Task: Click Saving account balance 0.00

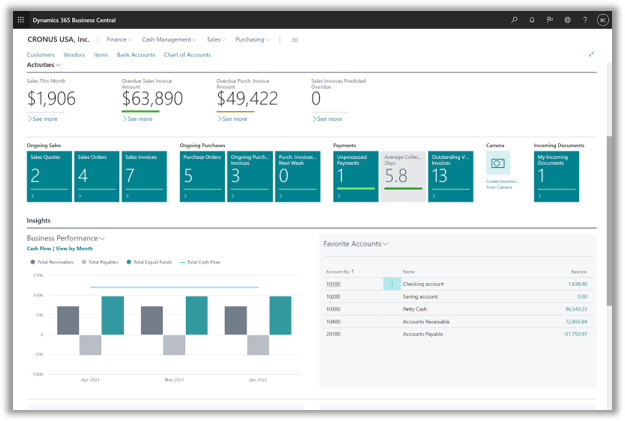Action: pyautogui.click(x=582, y=297)
